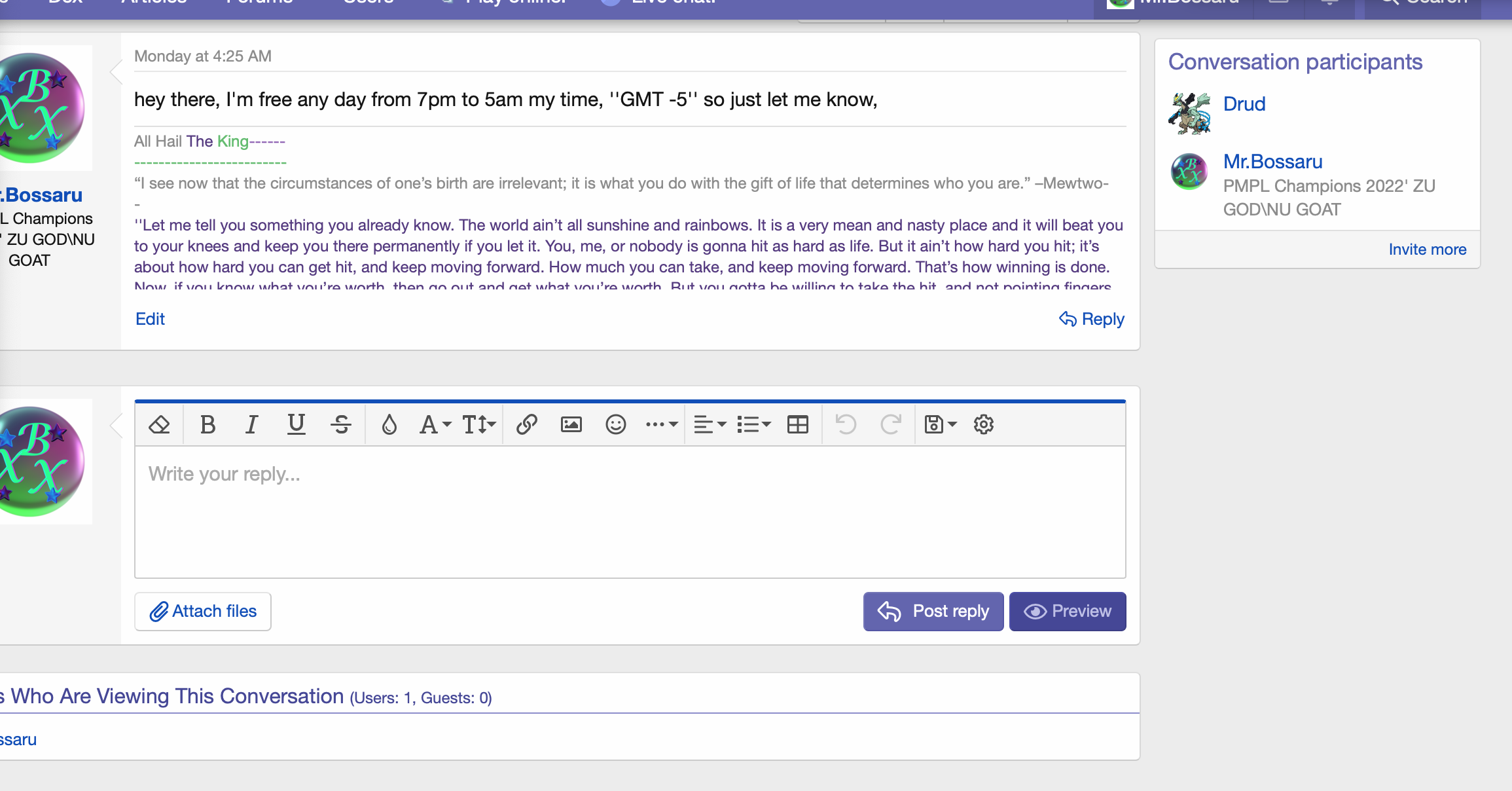Click the Insert Image icon
The width and height of the screenshot is (1512, 791).
pyautogui.click(x=570, y=424)
